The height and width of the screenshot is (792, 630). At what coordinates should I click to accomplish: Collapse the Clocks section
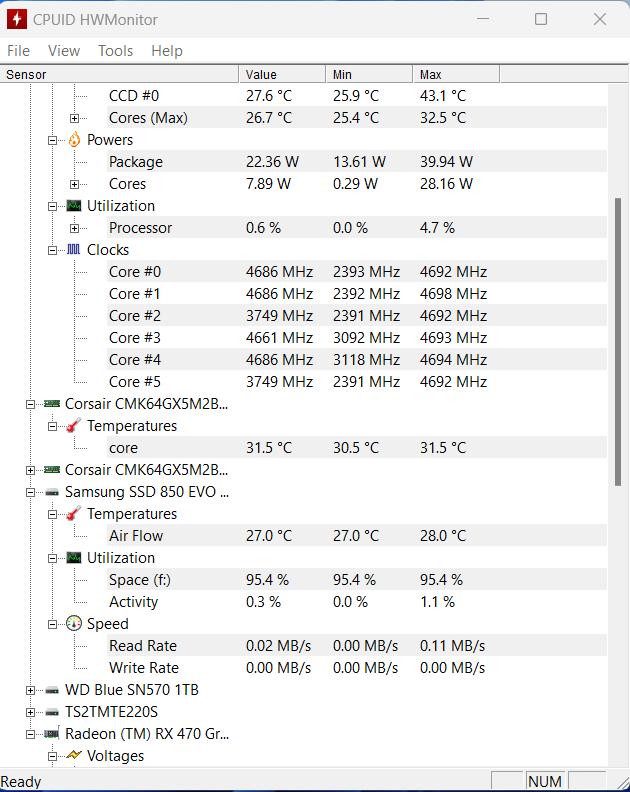point(52,250)
